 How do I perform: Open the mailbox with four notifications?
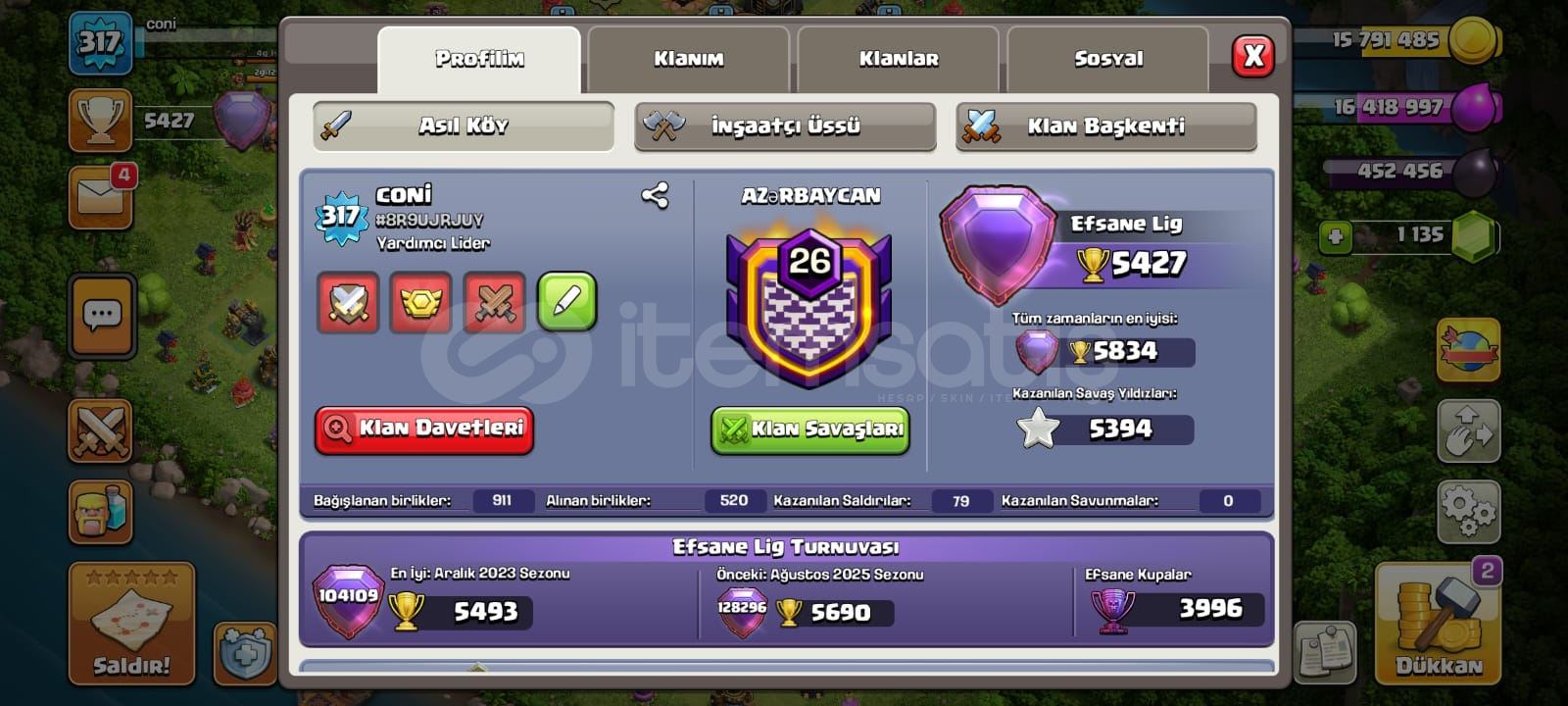click(101, 197)
